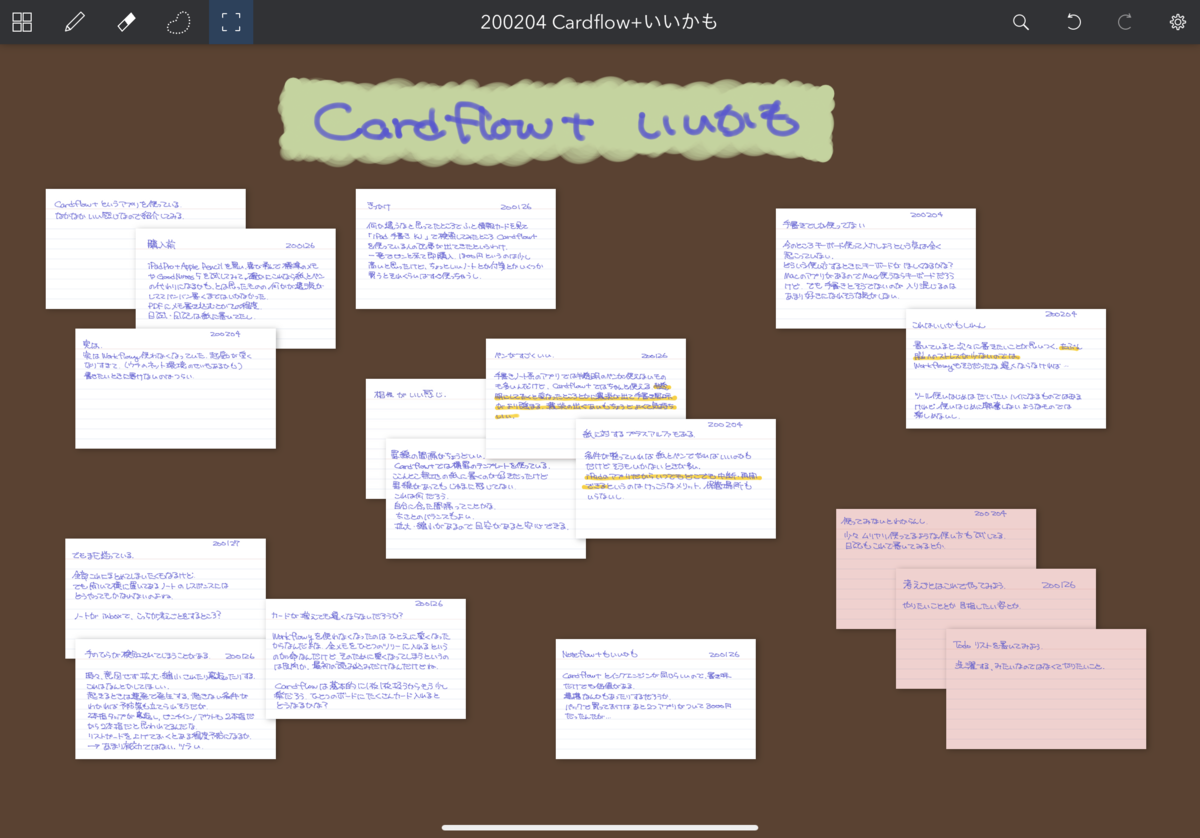Viewport: 1200px width, 838px height.
Task: Select the Eraser tool
Action: (126, 22)
